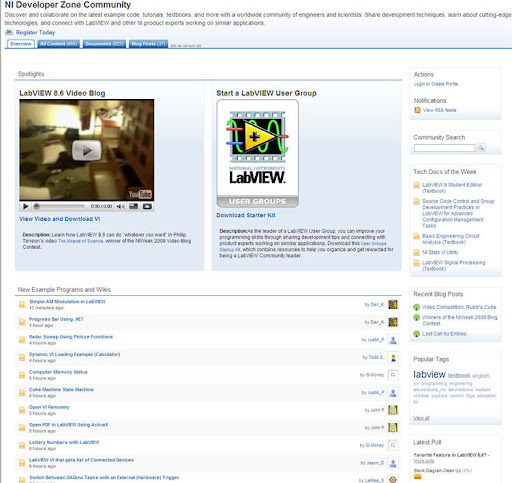Click the community search magnifier icon
This screenshot has height=483, width=512.
481,148
